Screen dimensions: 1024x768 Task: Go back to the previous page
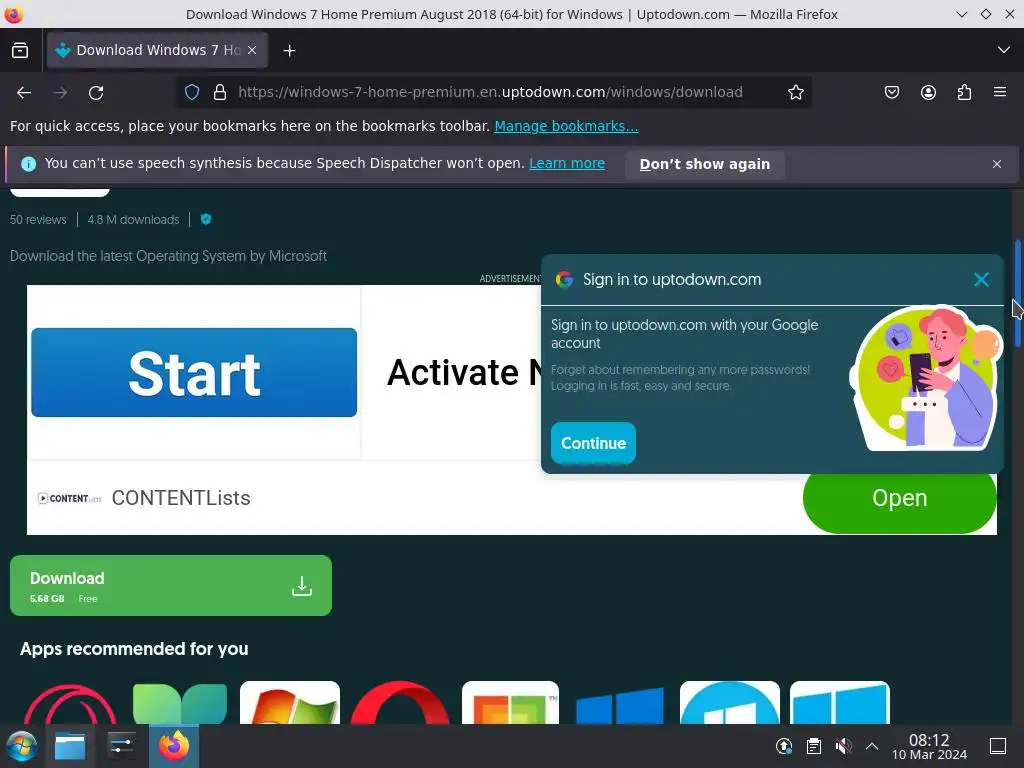pos(24,93)
